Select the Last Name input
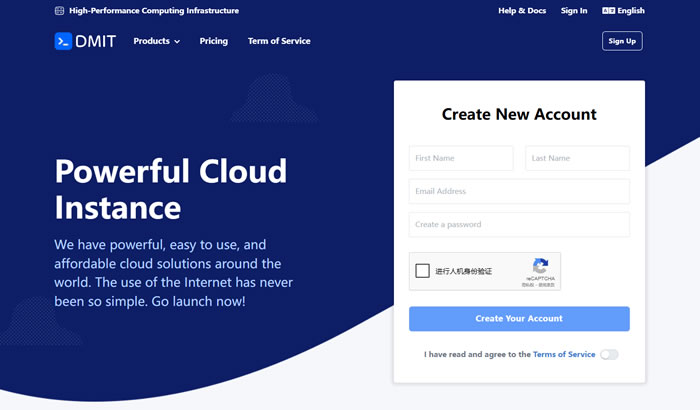Image resolution: width=700 pixels, height=410 pixels. click(577, 158)
